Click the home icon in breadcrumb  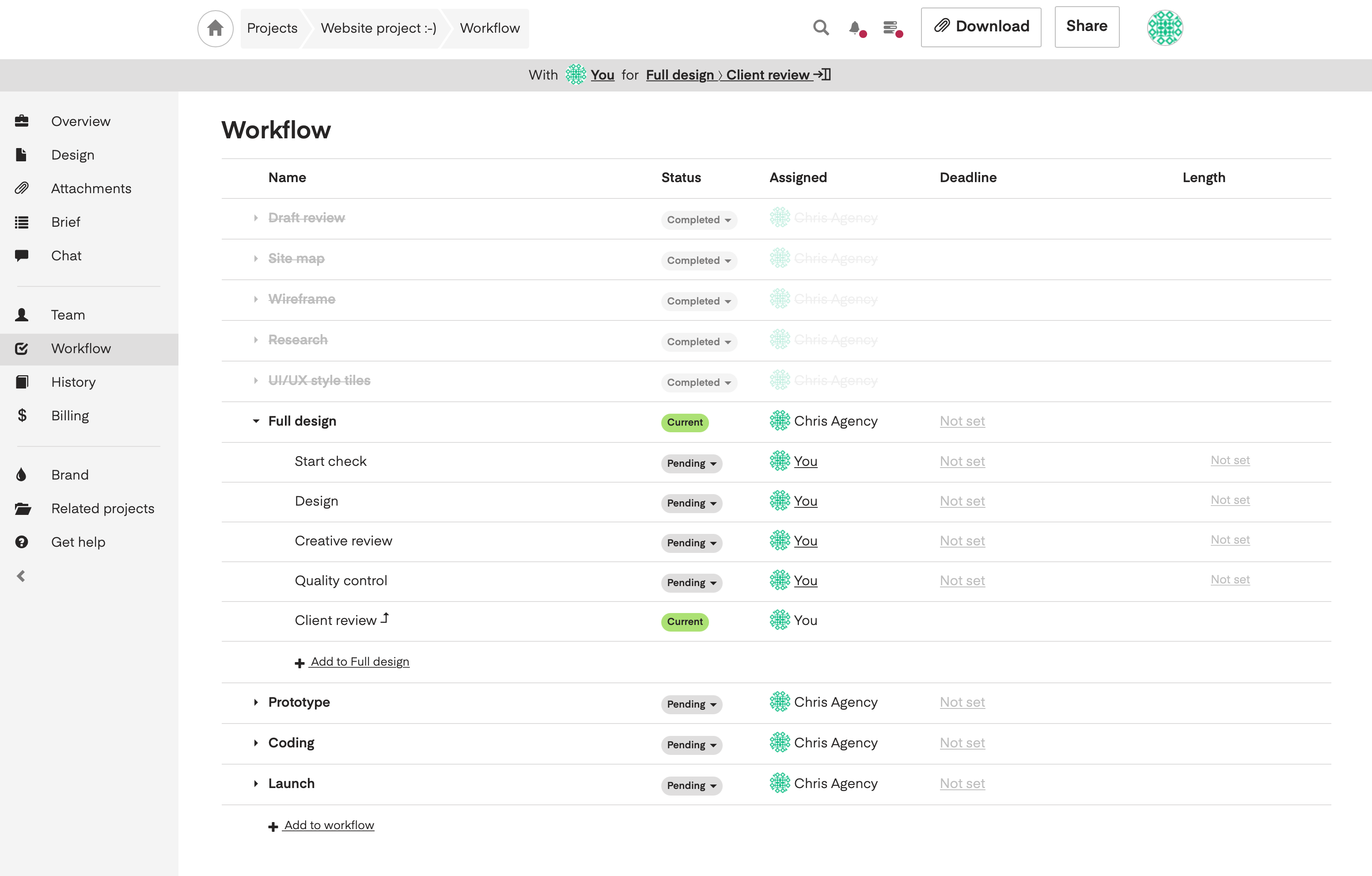215,28
